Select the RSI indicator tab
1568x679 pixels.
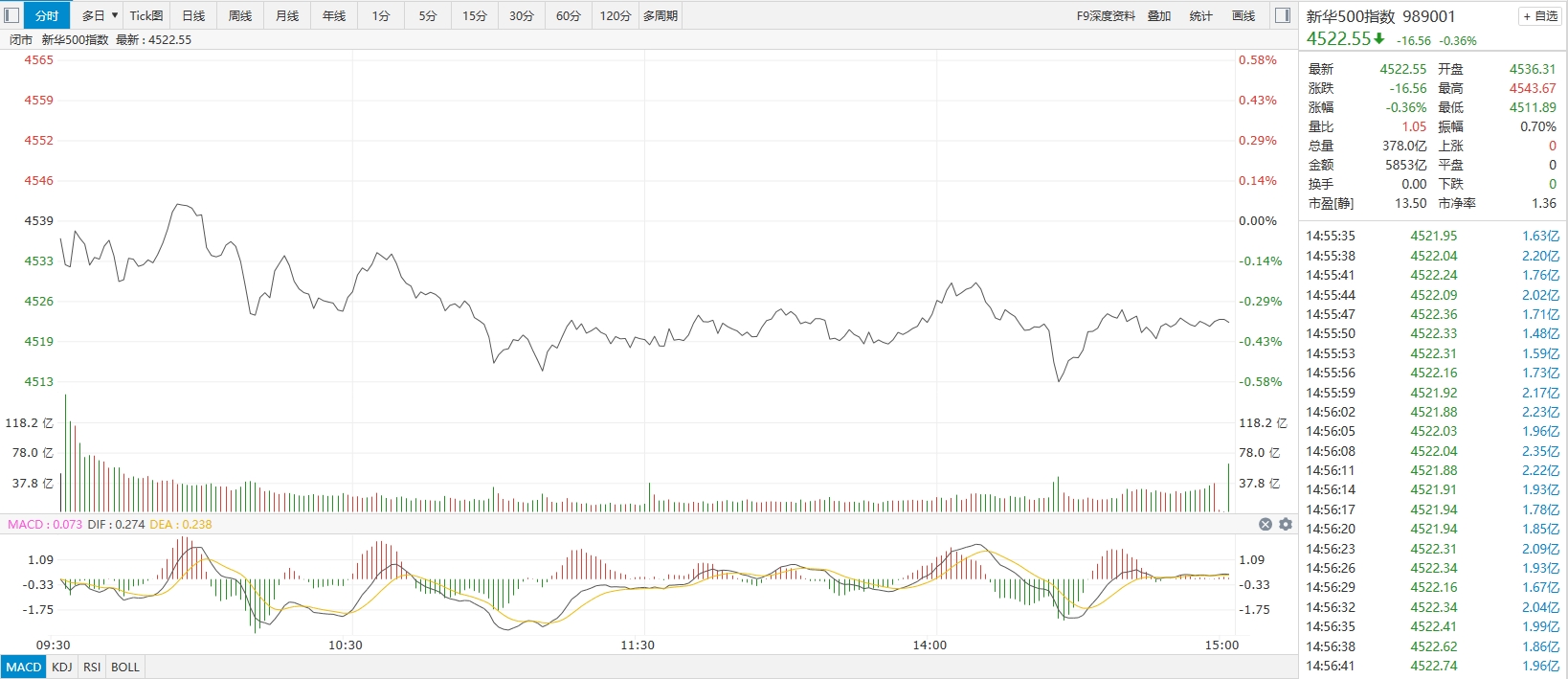coord(92,667)
